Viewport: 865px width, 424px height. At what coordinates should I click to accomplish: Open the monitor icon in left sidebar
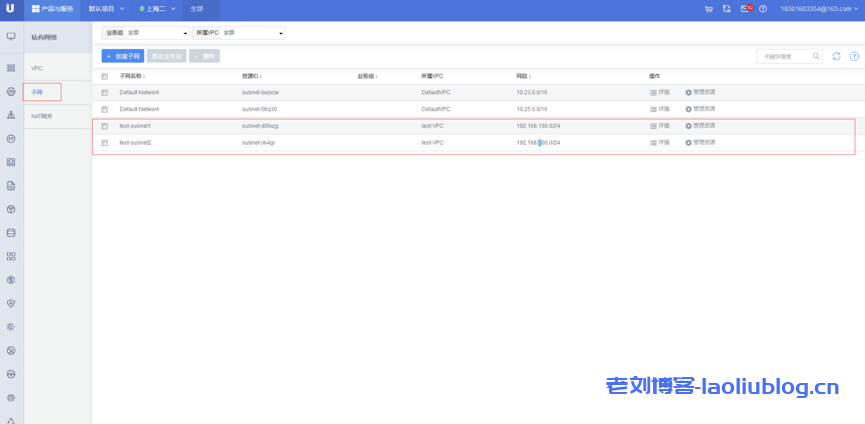click(x=11, y=36)
